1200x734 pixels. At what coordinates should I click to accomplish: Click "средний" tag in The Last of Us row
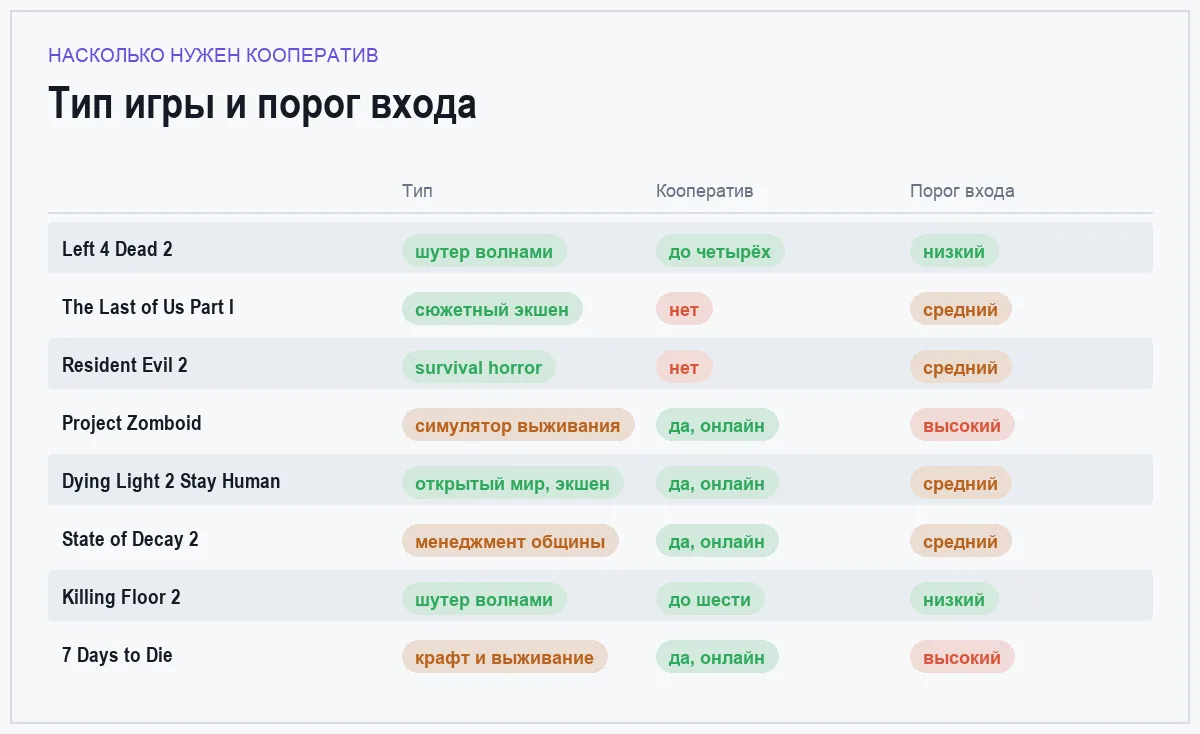(x=961, y=310)
